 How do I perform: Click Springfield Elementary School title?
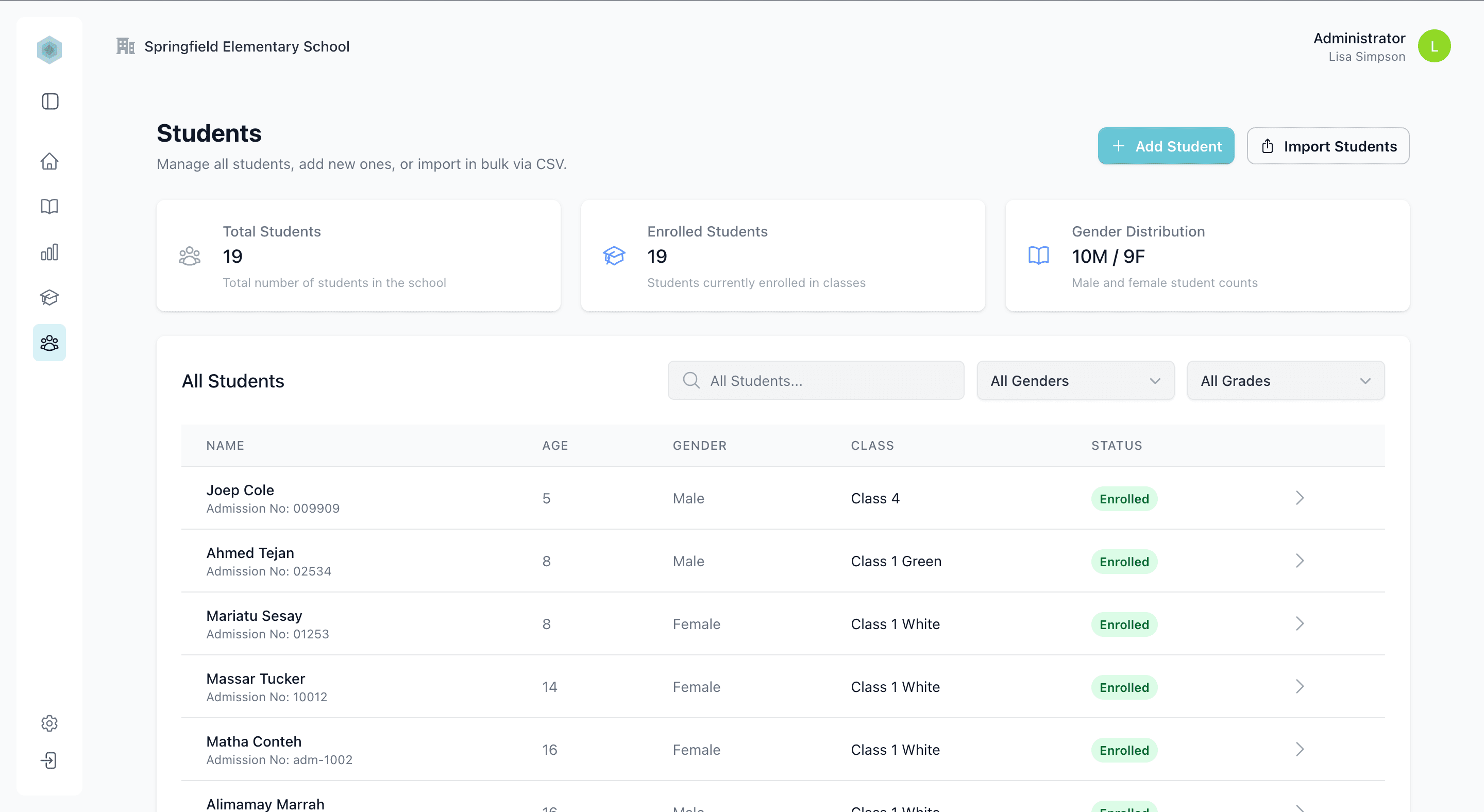pos(247,46)
